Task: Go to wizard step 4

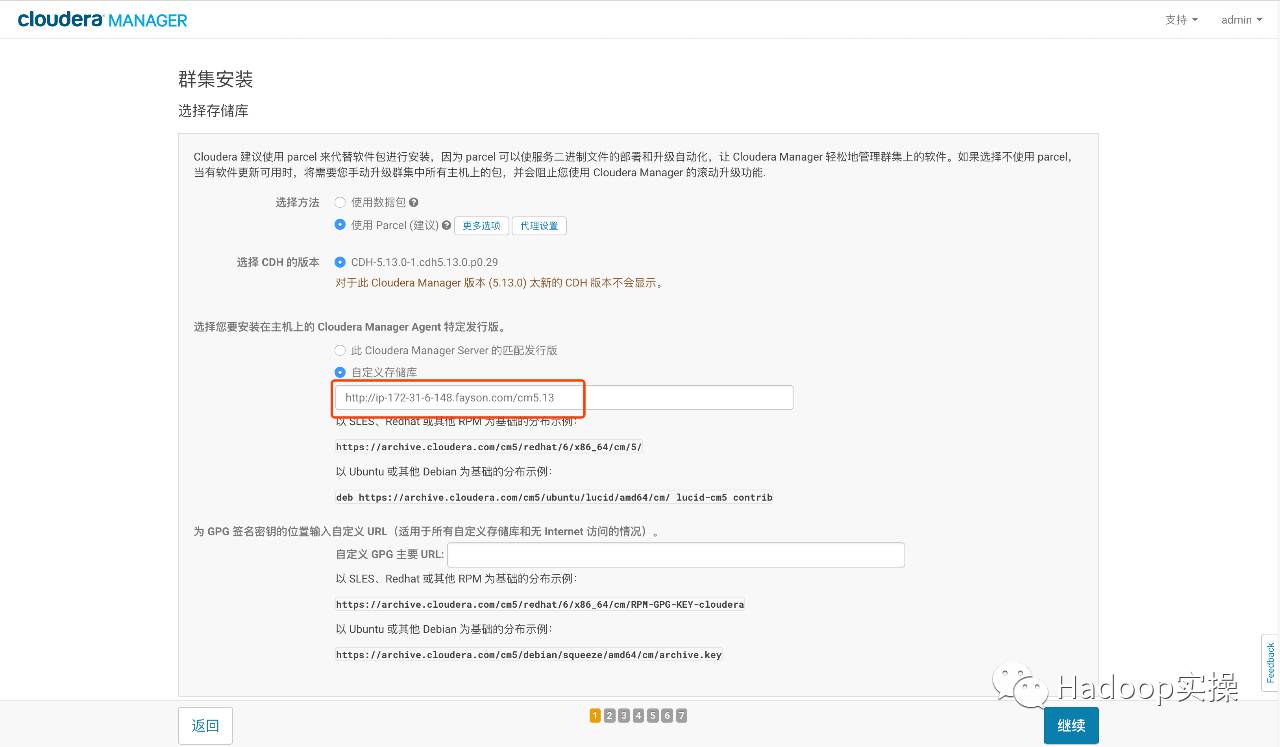Action: pyautogui.click(x=638, y=715)
